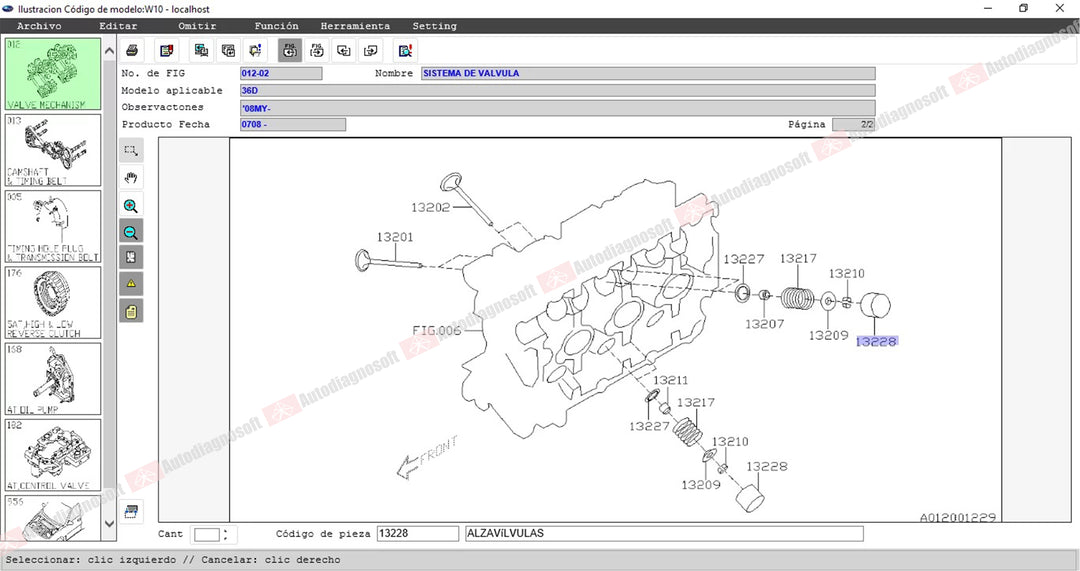Click the search document icon with red exclamation

pos(405,50)
